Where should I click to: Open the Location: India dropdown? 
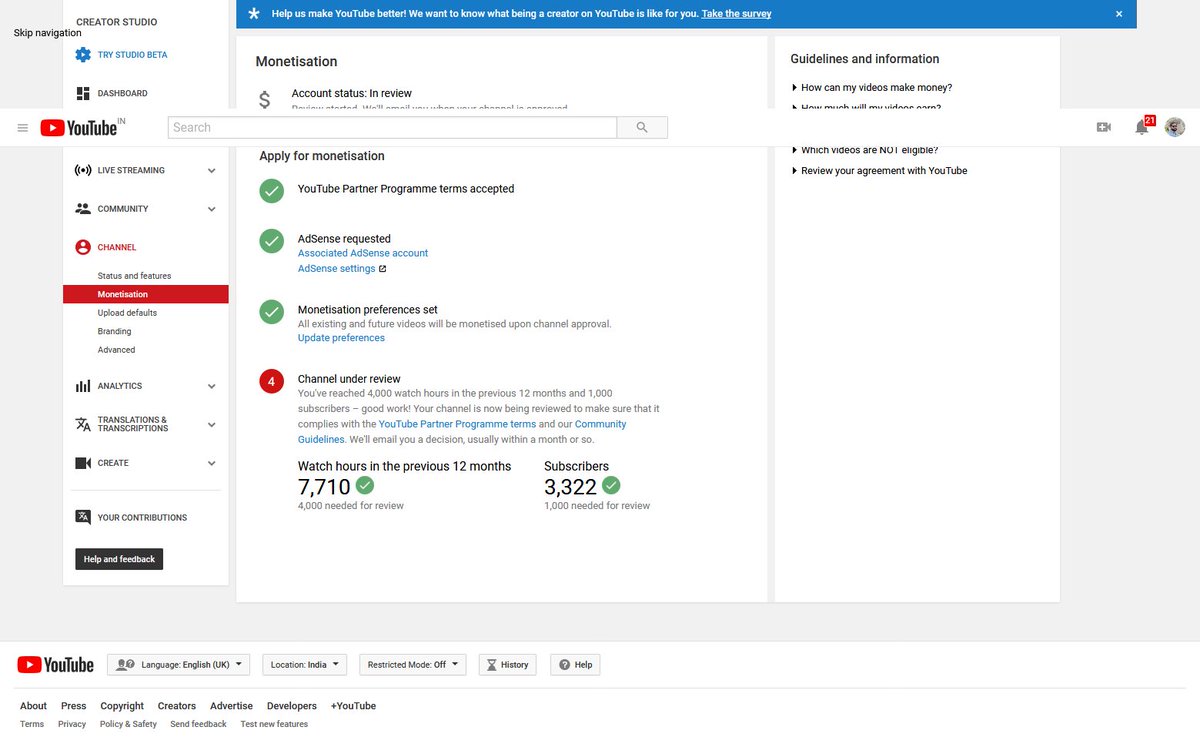[x=305, y=665]
